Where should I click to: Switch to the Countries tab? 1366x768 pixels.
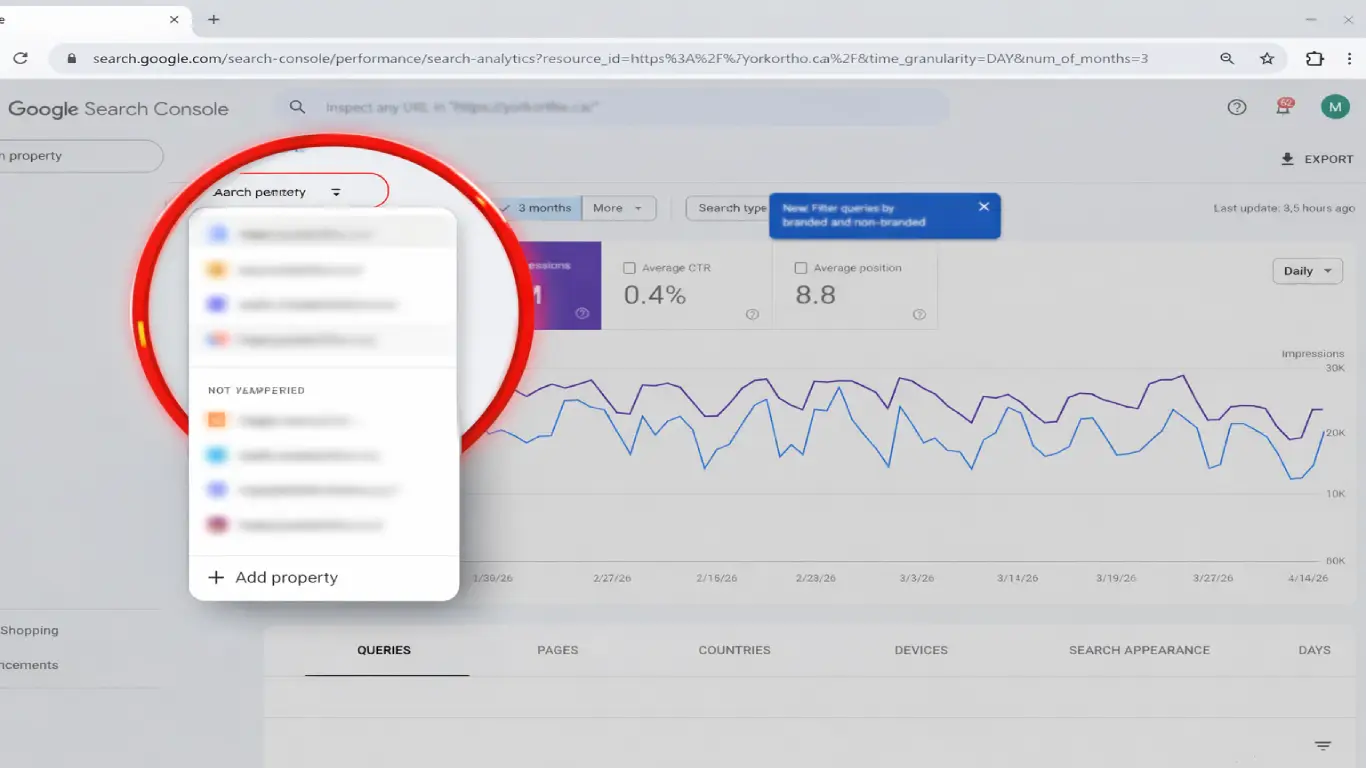[x=735, y=650]
